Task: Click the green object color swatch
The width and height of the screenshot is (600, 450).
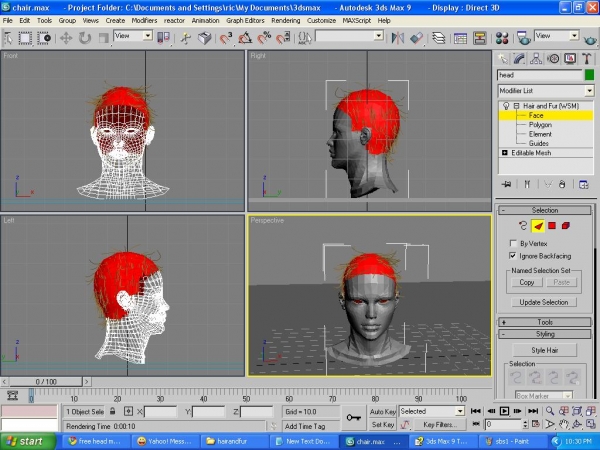Action: (589, 75)
